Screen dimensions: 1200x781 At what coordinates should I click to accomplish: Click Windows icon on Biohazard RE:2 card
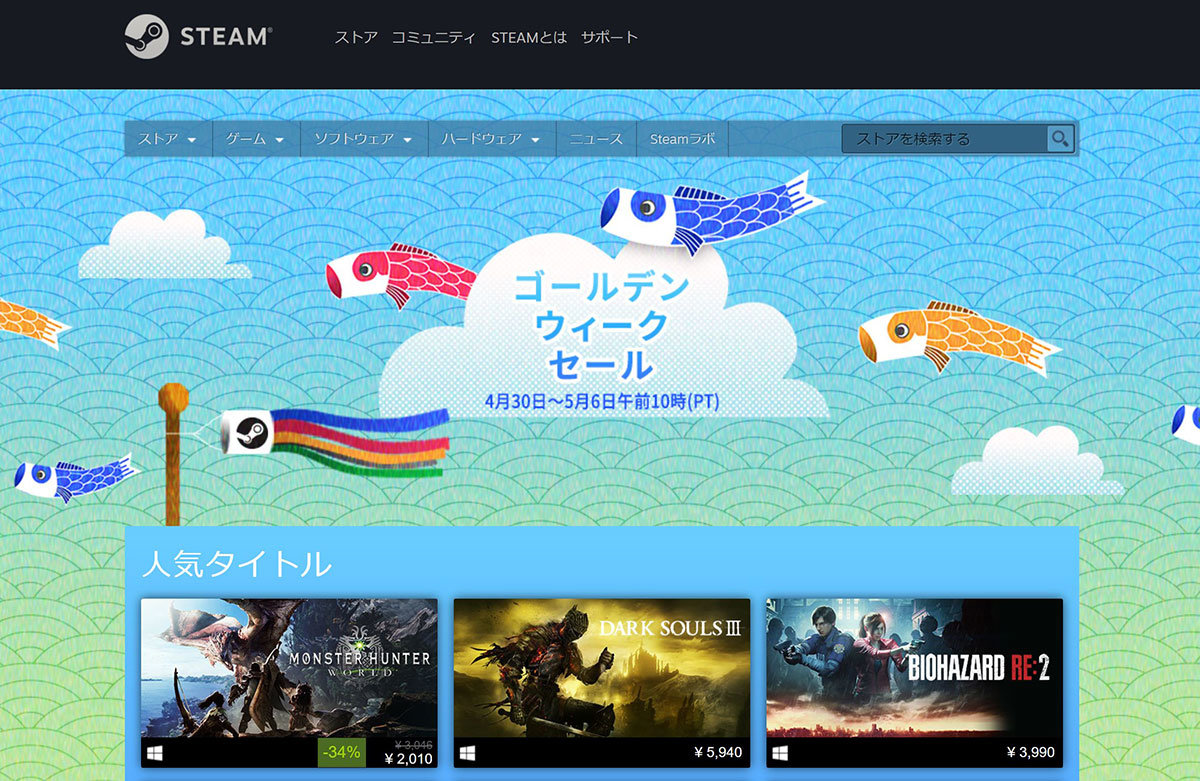point(780,752)
